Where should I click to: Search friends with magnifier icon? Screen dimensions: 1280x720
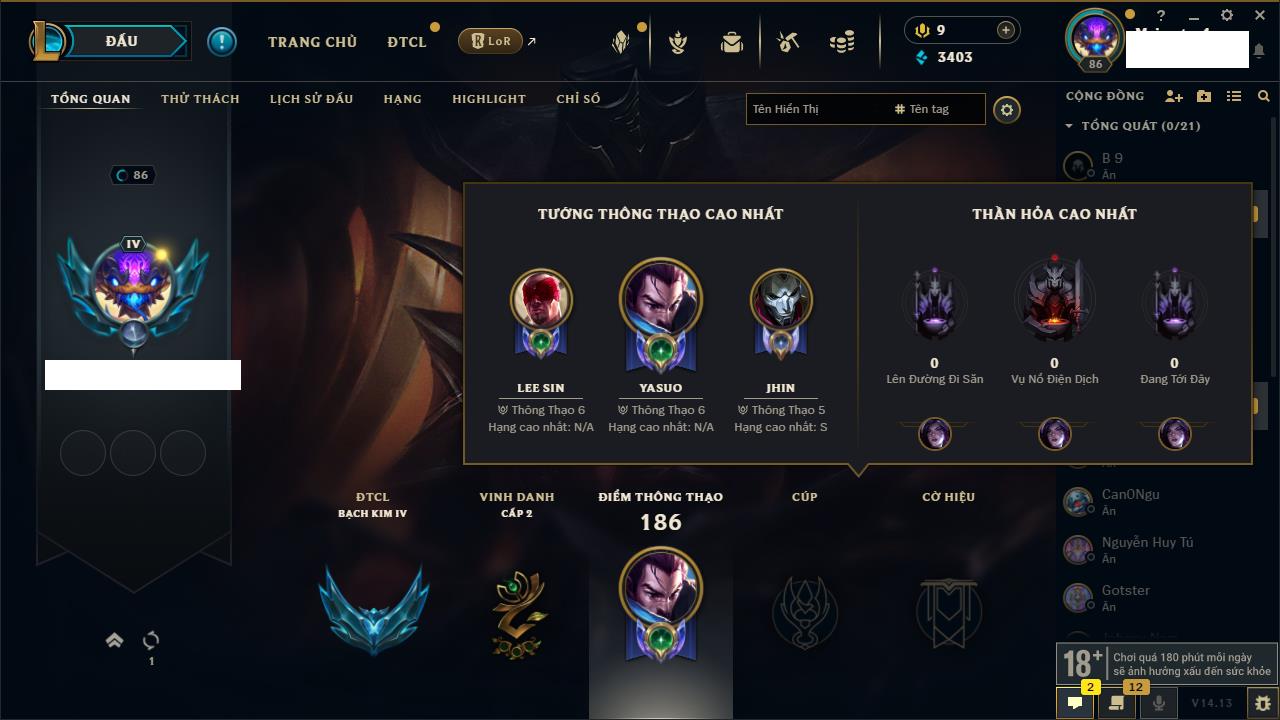1264,96
